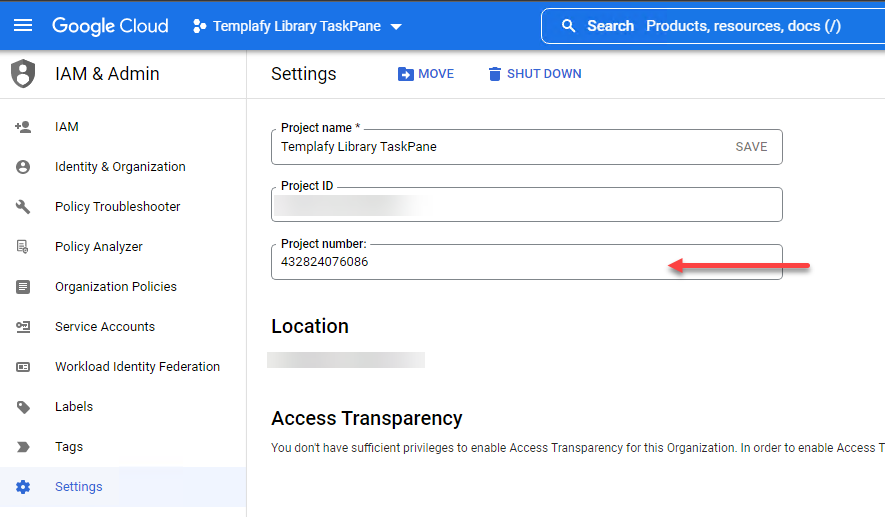Image resolution: width=885 pixels, height=517 pixels.
Task: Click the Workload Identity Federation icon
Action: point(23,367)
